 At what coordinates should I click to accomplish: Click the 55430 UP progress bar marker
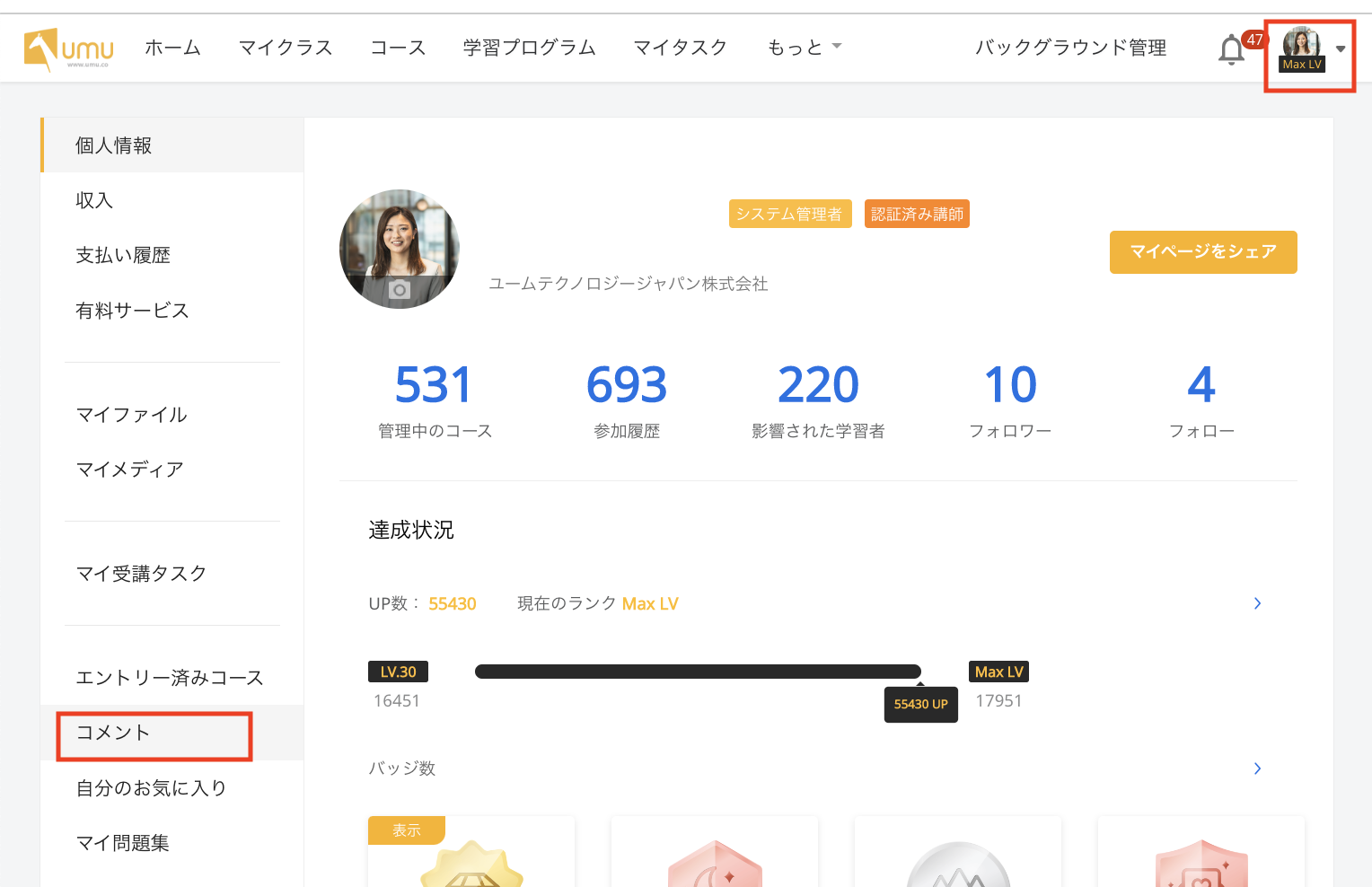(x=921, y=705)
